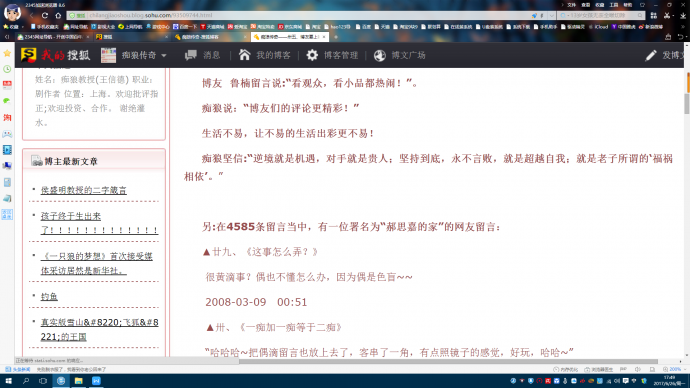690x388 pixels.
Task: Open article 《一只狼的梦想》首次接受媒体采访
Action: pos(97,263)
